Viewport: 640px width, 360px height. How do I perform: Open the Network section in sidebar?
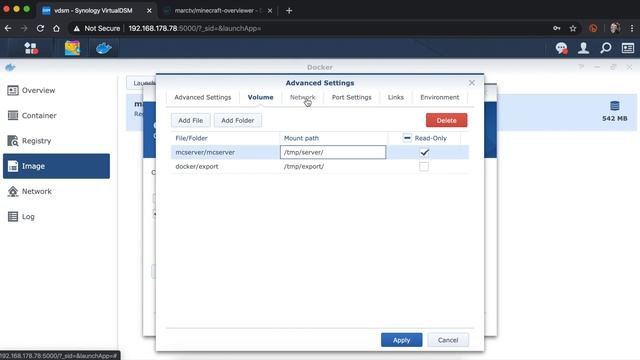coord(56,191)
